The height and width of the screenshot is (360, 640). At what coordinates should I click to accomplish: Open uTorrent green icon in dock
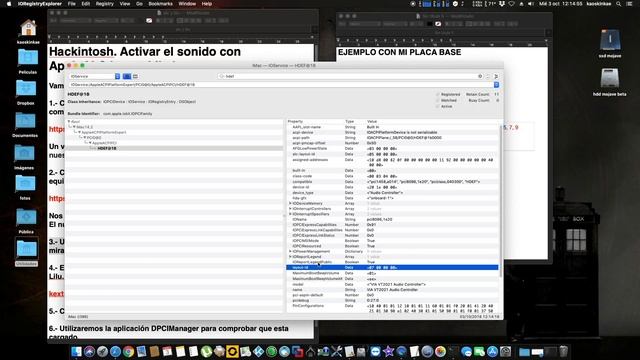[x=206, y=351]
